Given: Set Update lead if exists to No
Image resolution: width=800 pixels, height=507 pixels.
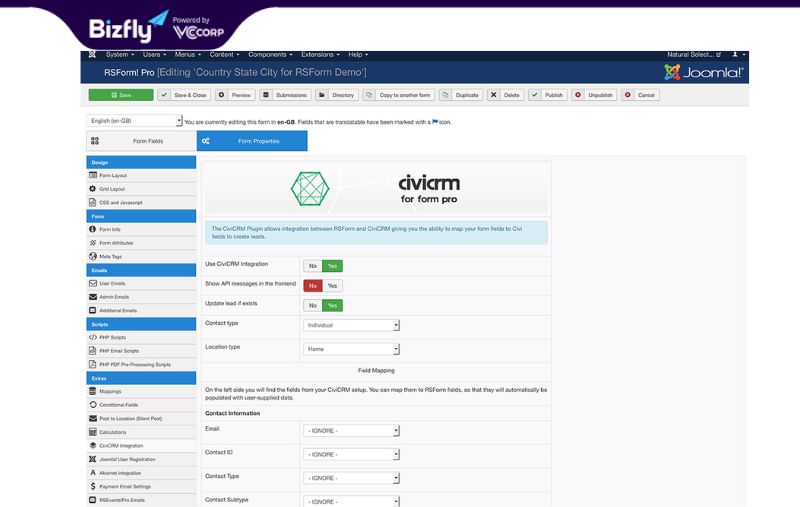Looking at the screenshot, I should click(x=313, y=305).
